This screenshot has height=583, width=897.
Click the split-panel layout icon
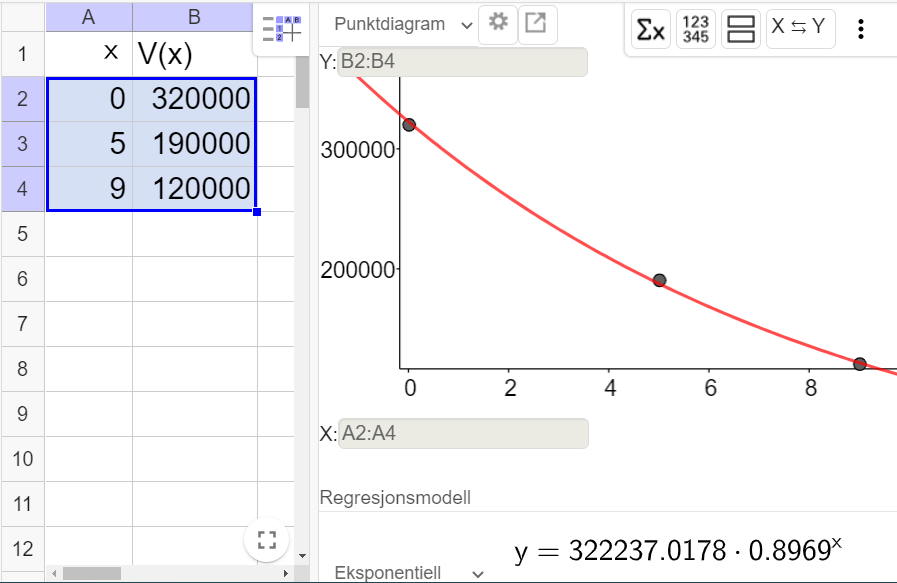pos(740,29)
